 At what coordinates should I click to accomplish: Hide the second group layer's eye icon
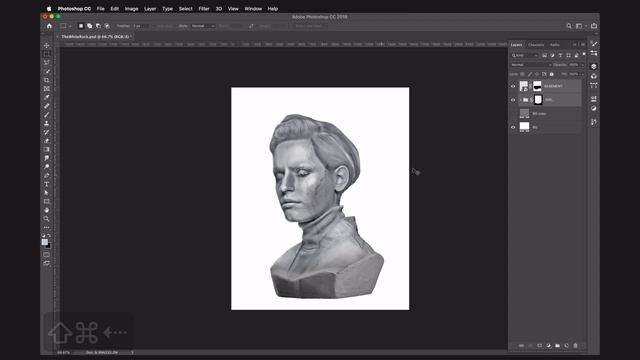coord(513,100)
